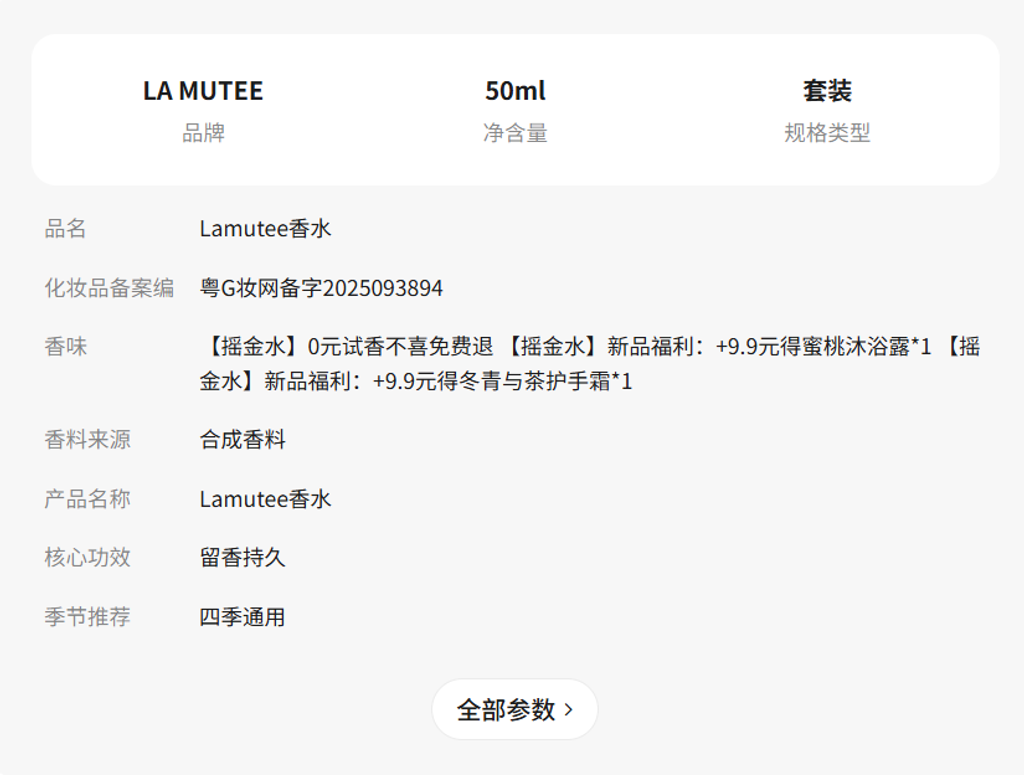Click the 净含量 label
The image size is (1024, 775).
[x=515, y=133]
